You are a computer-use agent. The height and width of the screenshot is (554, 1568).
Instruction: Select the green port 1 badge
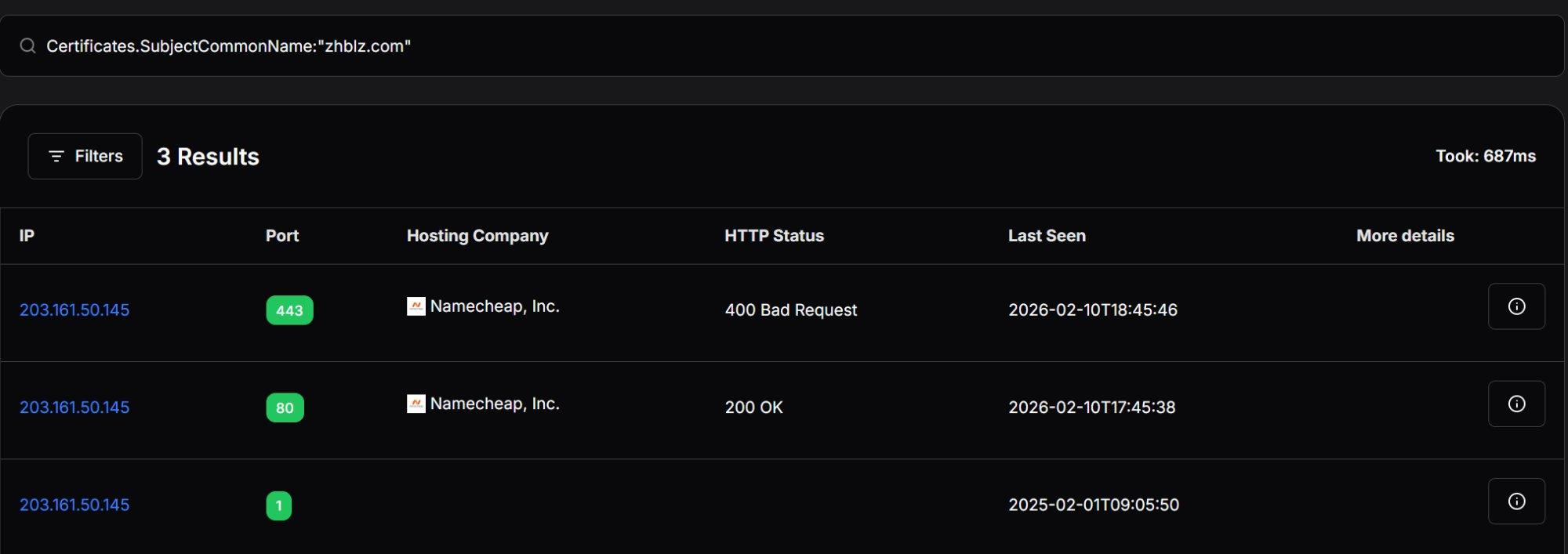pyautogui.click(x=279, y=505)
